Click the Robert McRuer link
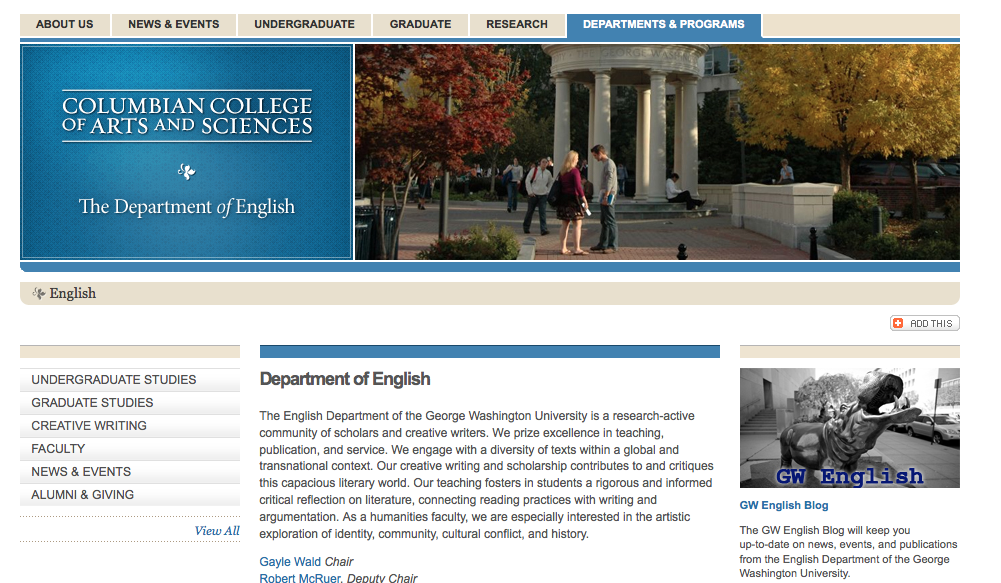Image resolution: width=1001 pixels, height=583 pixels. (300, 578)
